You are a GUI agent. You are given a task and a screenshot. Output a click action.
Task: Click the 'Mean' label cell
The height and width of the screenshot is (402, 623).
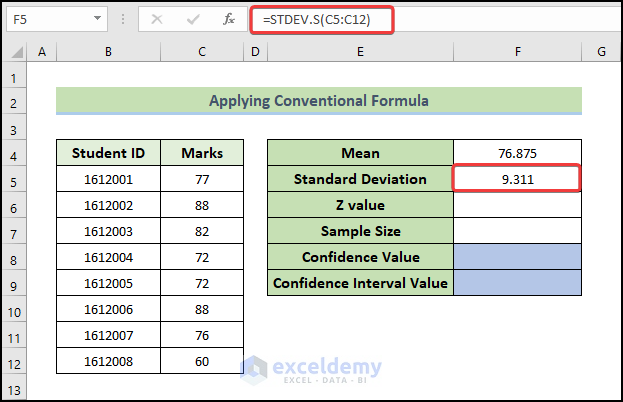(360, 153)
